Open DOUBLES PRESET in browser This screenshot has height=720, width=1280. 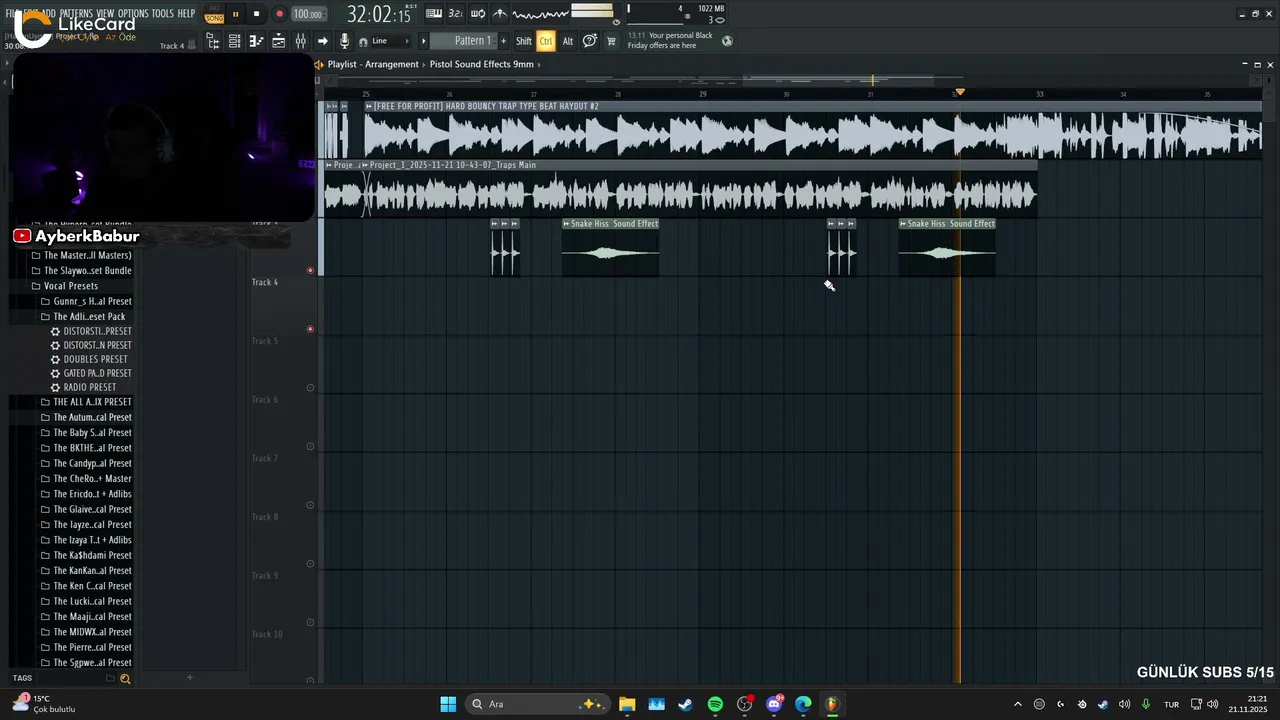coord(90,359)
